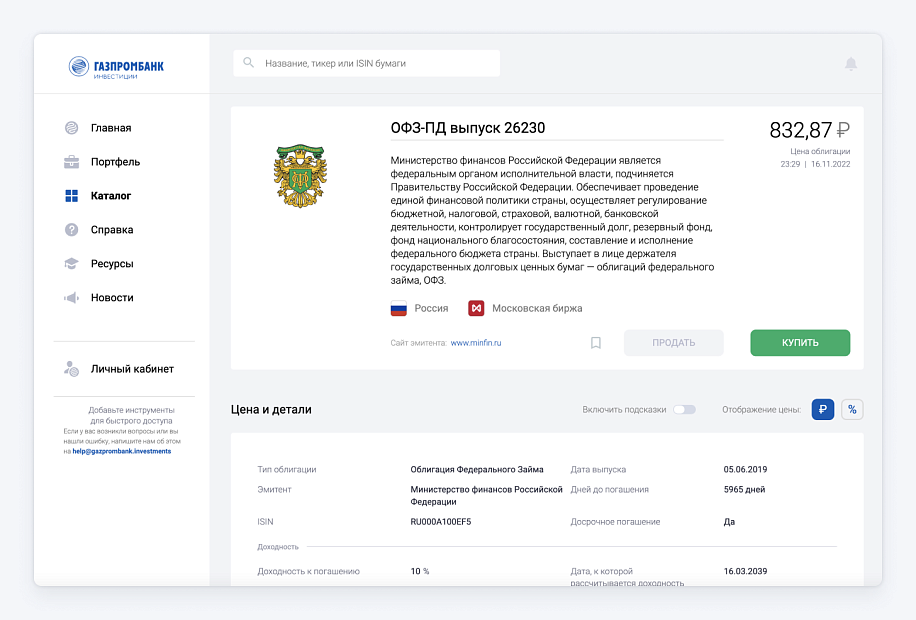Screen dimensions: 916x620
Task: Click the help@gazprombank.investments email link
Action: [x=122, y=451]
